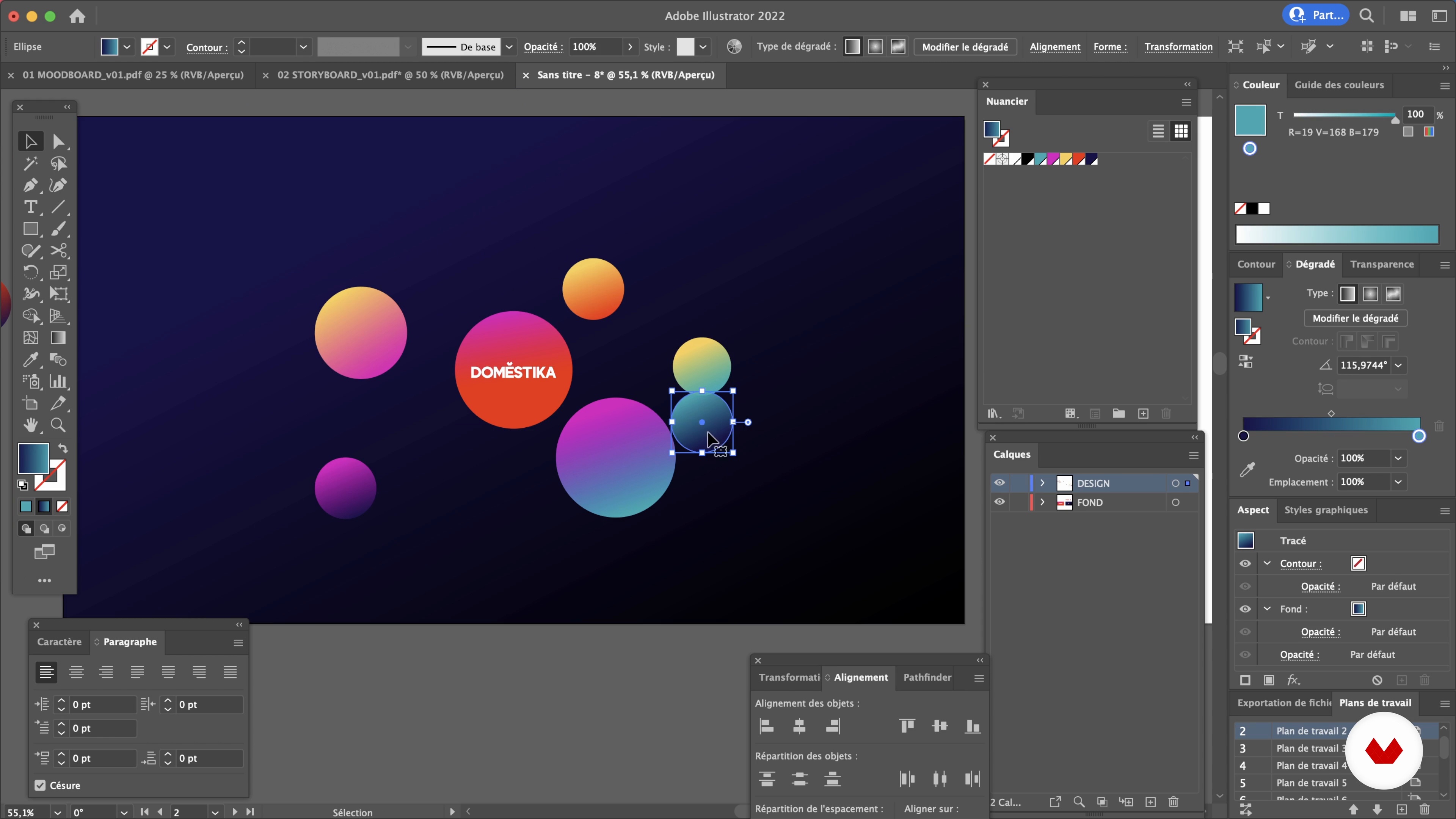Choose freeform gradient type in Dégradé panel

[1393, 294]
